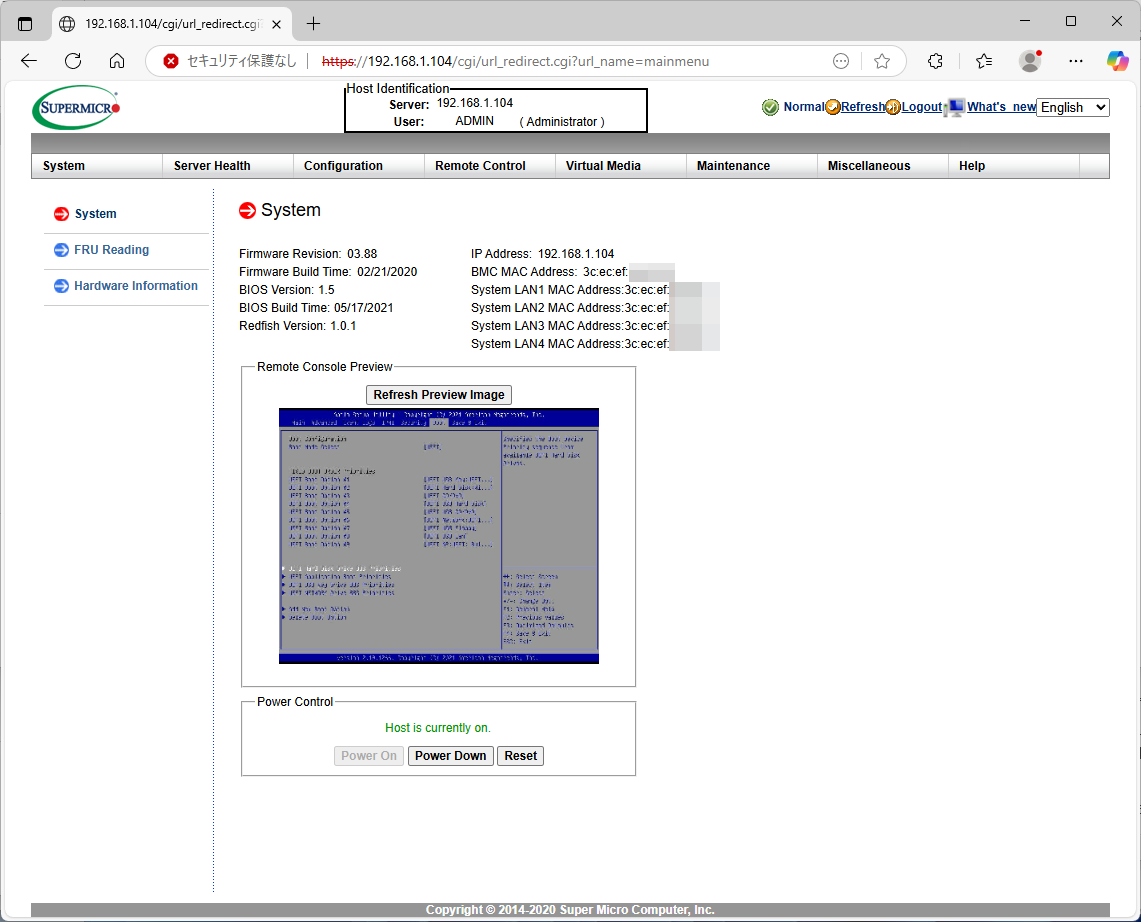This screenshot has width=1141, height=922.
Task: Open the Server Health menu
Action: coord(212,166)
